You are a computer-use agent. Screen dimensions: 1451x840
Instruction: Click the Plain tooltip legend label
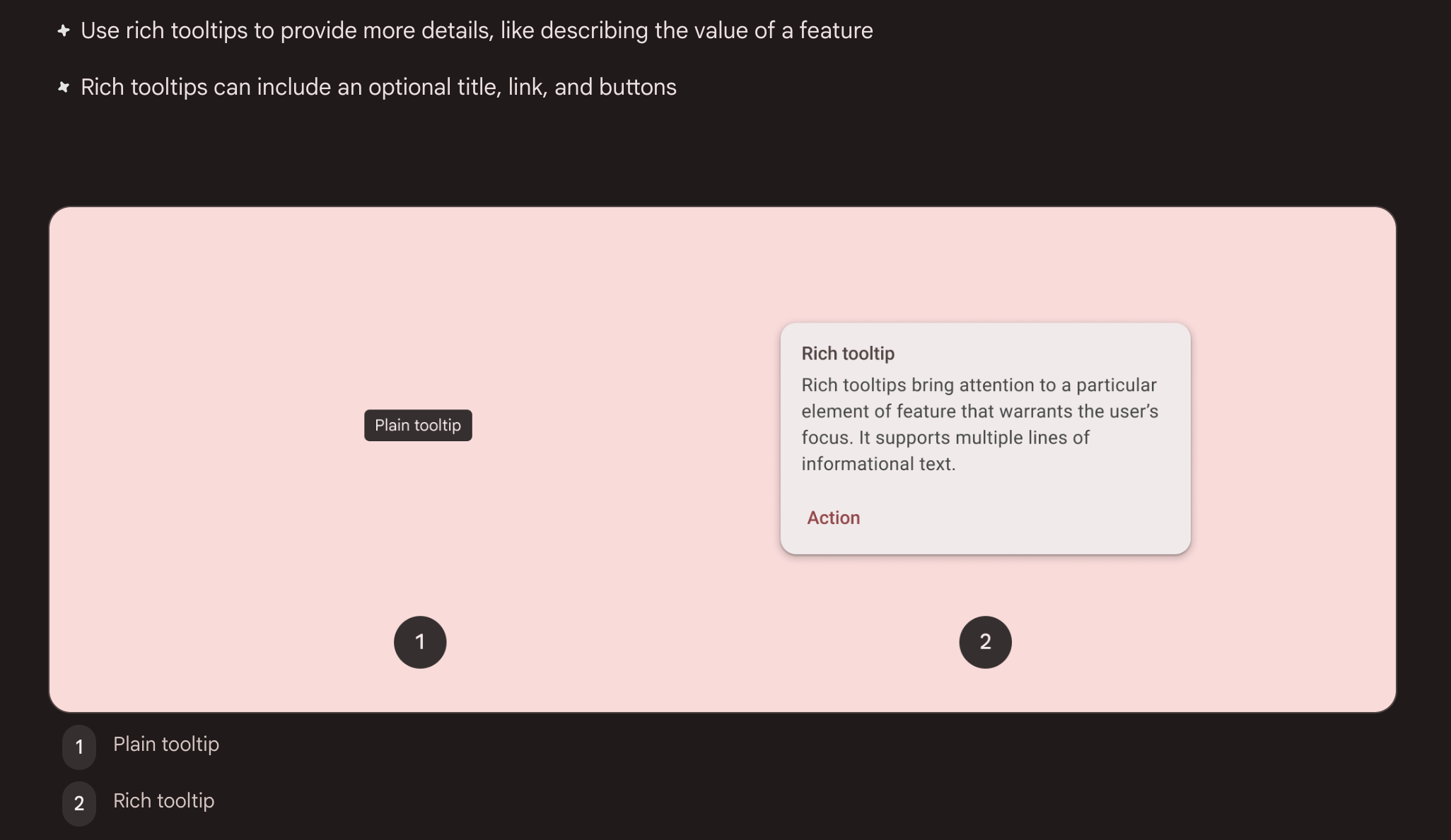[166, 744]
